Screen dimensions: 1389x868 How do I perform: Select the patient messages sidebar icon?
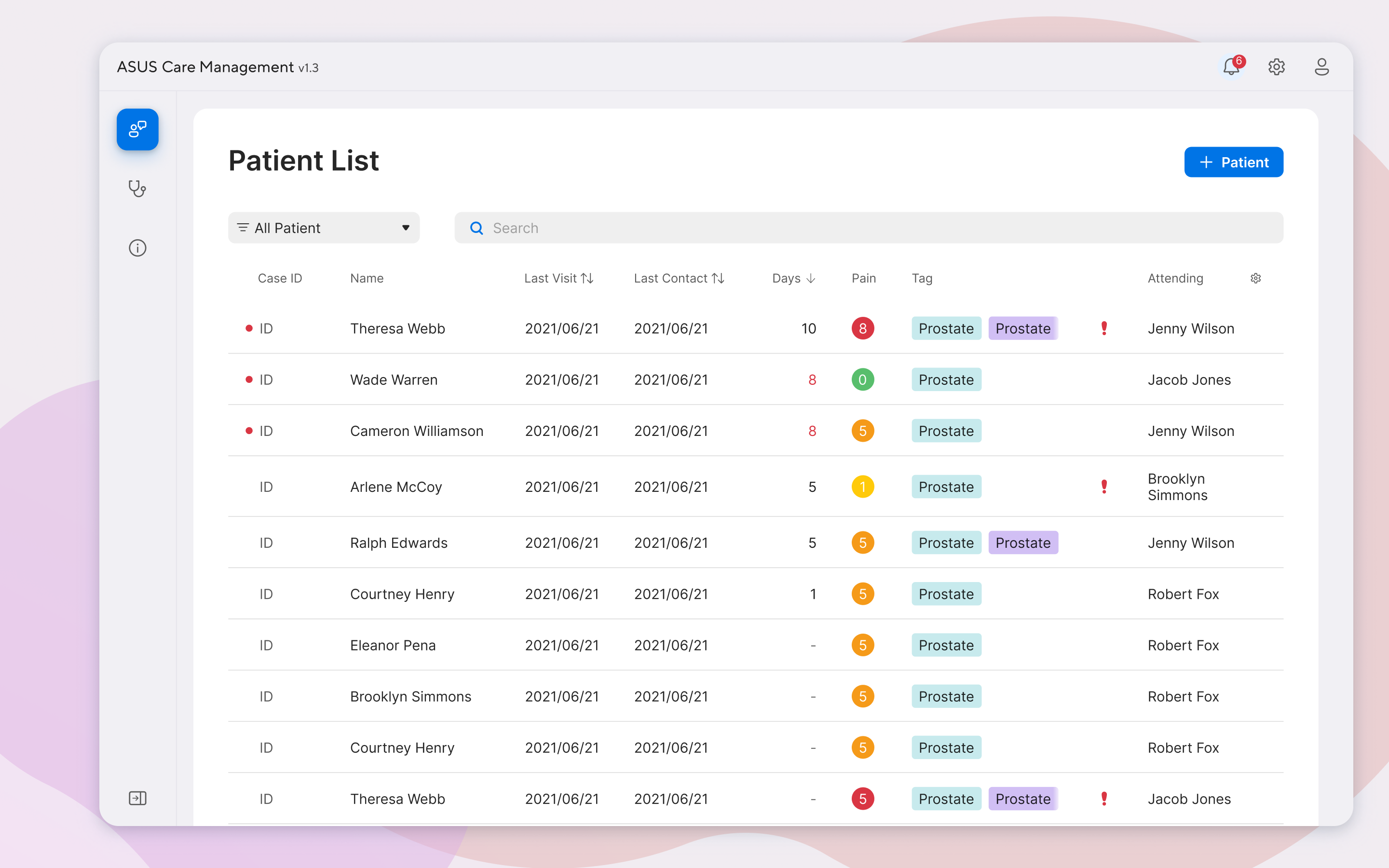coord(138,129)
